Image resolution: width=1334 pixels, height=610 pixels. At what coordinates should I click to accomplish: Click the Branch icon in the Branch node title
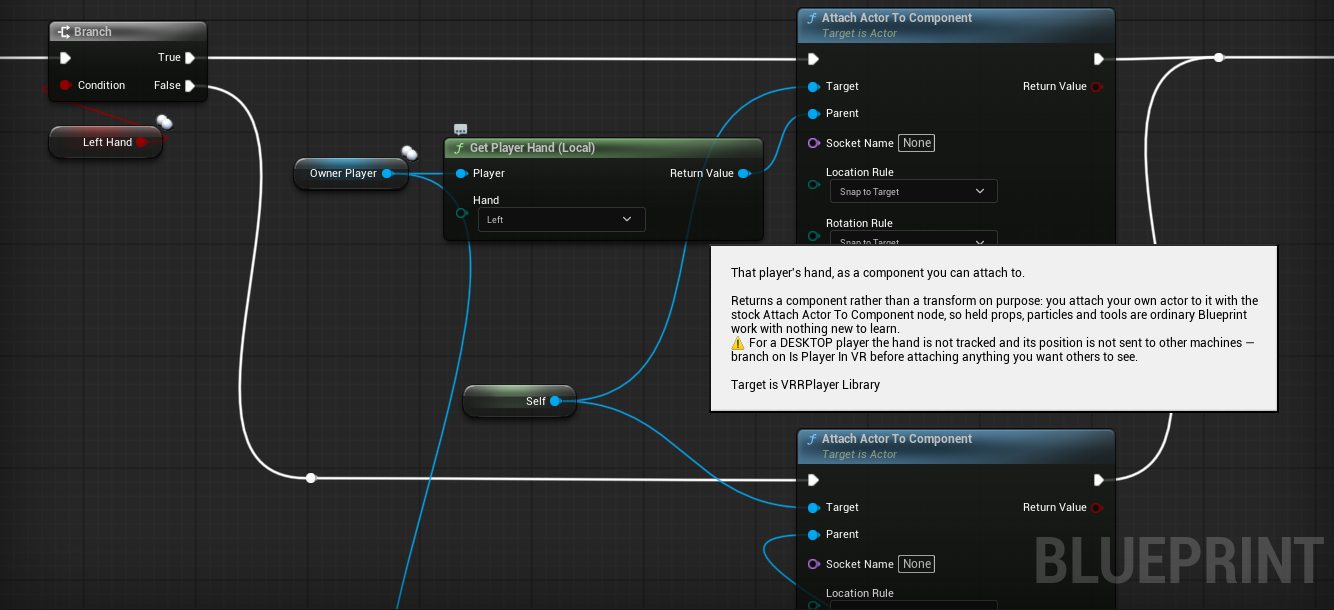[64, 32]
